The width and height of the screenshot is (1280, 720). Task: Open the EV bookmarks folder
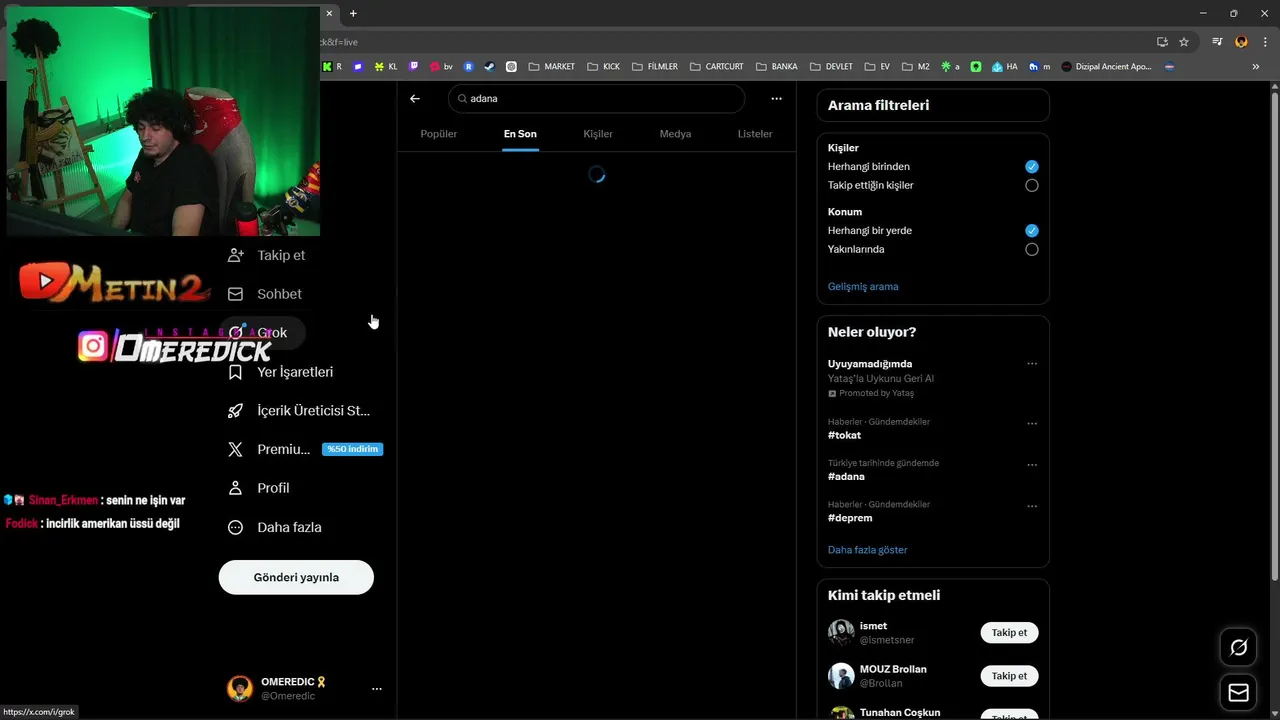click(877, 67)
